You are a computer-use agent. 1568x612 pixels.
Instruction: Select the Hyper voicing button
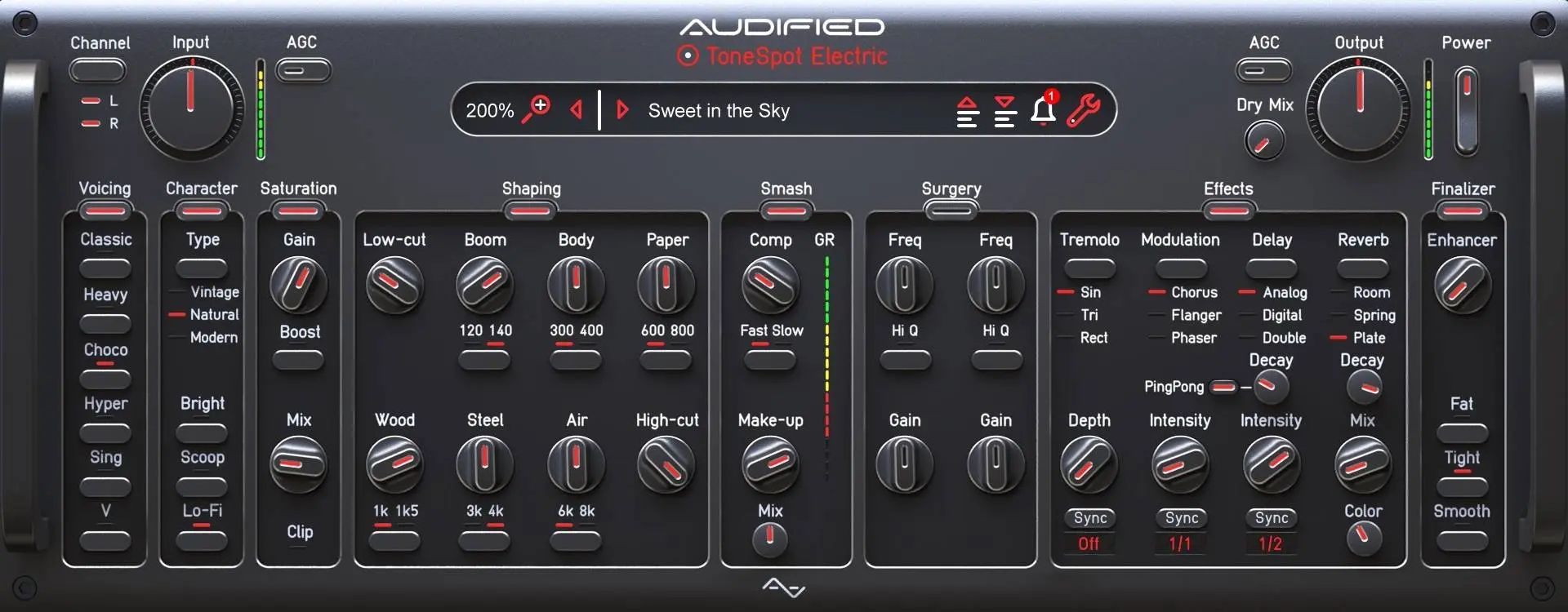[x=105, y=432]
